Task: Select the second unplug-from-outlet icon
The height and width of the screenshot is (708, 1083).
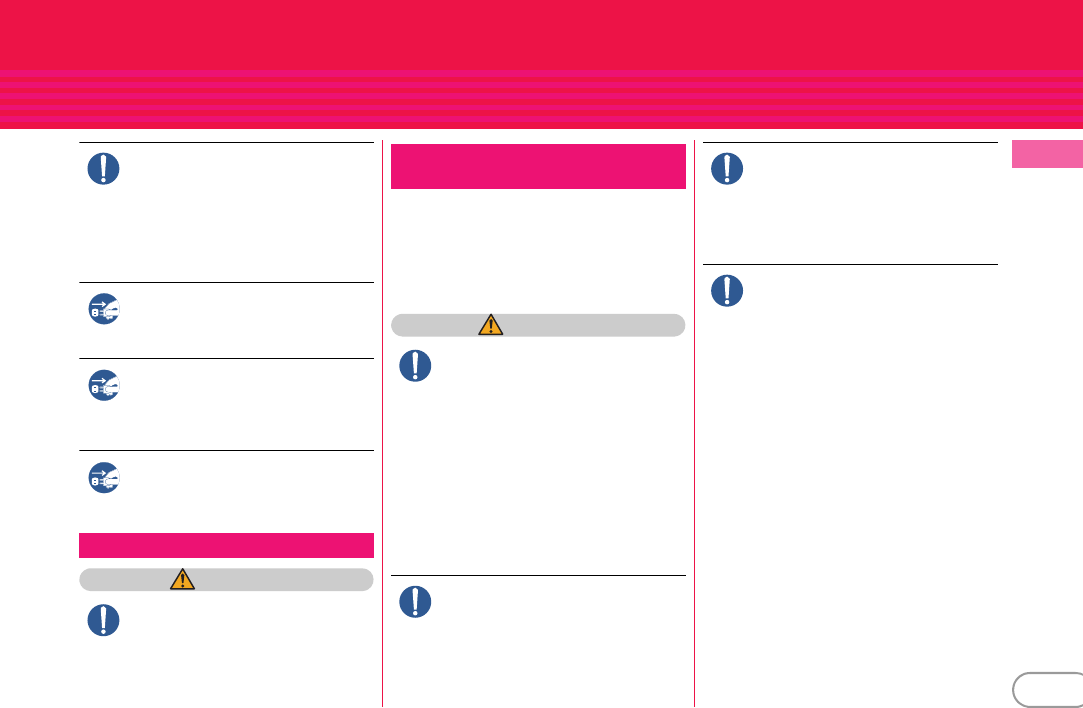Action: tap(104, 385)
